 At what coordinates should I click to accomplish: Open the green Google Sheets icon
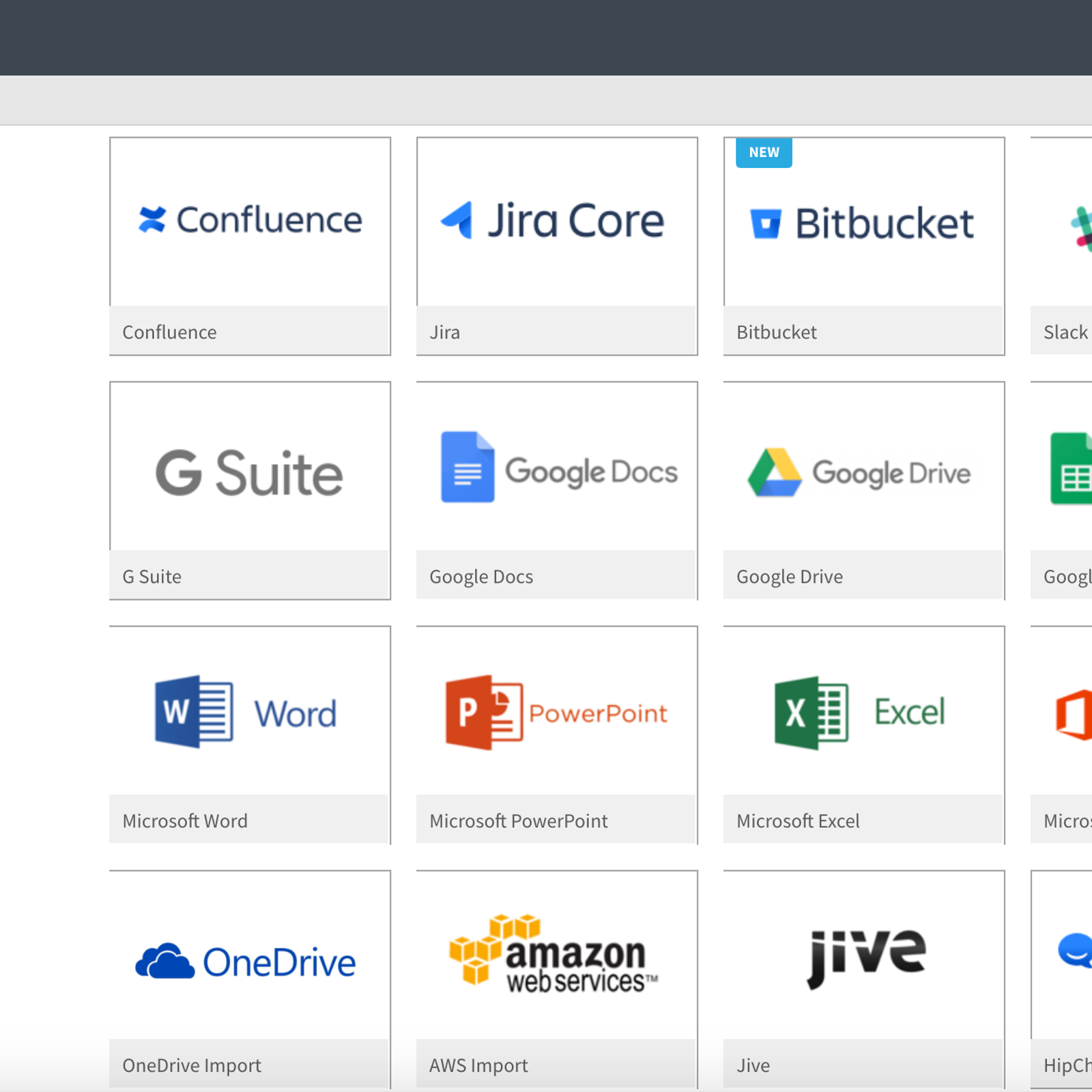[1072, 468]
